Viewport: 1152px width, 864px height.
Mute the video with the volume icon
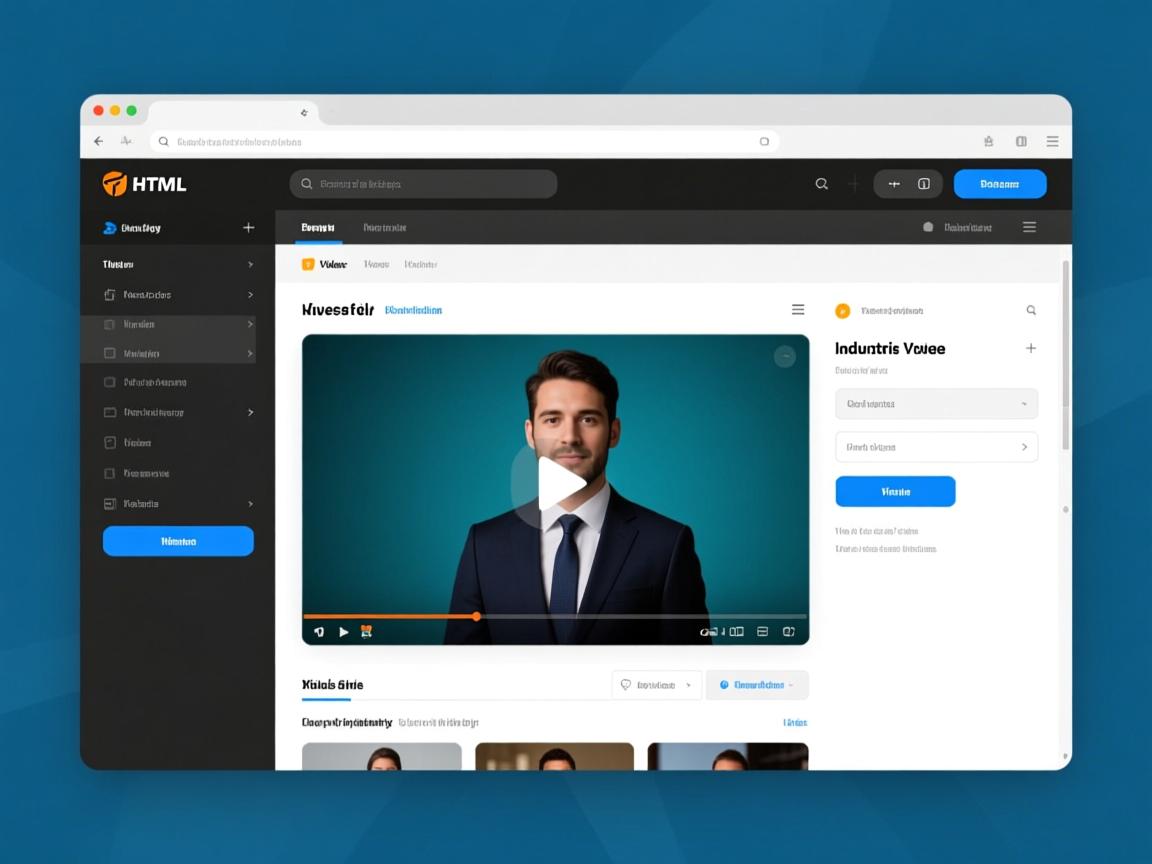(319, 632)
